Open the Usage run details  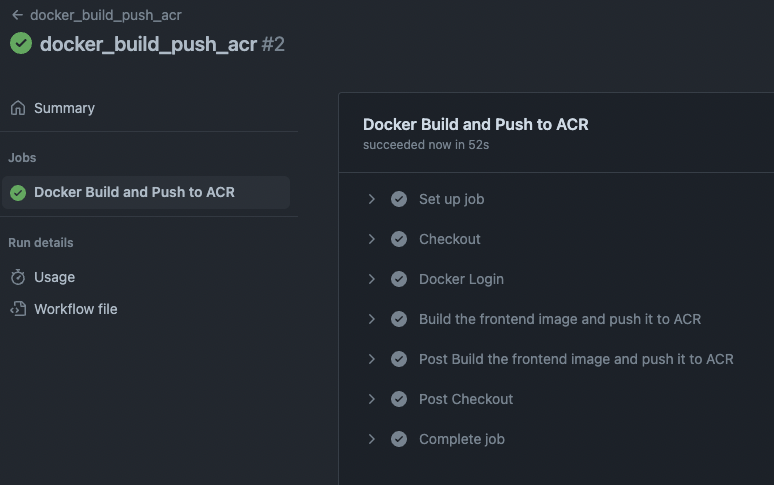pos(54,277)
